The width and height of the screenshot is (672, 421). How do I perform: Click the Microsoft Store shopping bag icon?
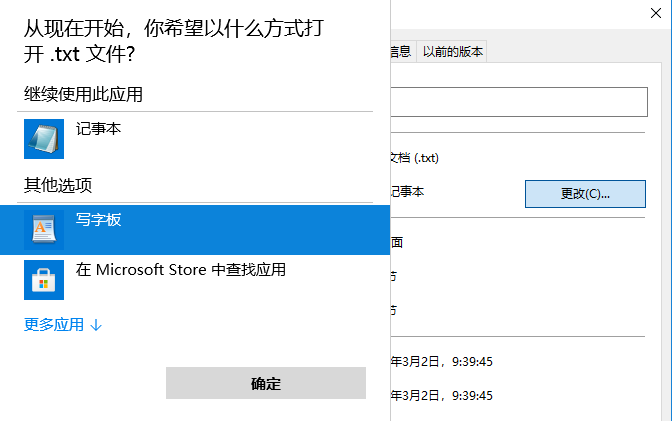(x=43, y=280)
